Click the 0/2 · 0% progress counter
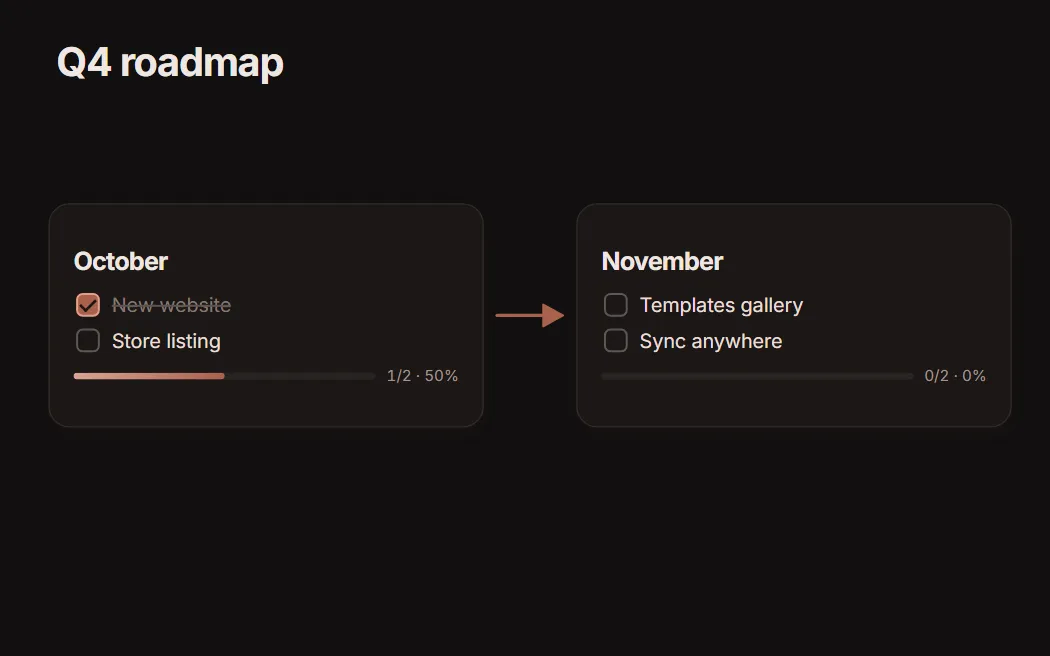Image resolution: width=1050 pixels, height=656 pixels. [955, 376]
